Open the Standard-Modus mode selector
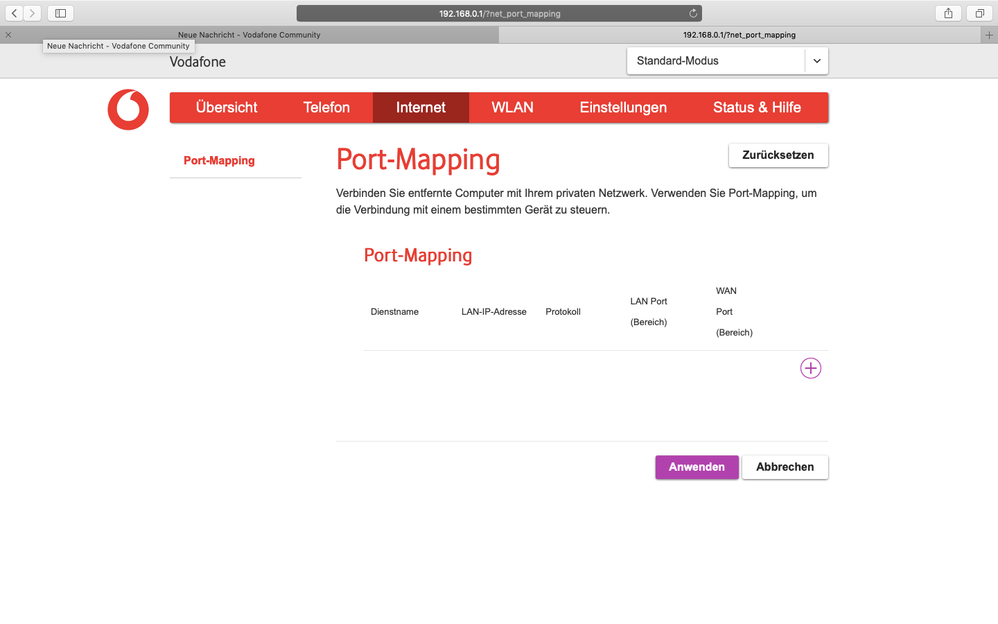 click(727, 61)
